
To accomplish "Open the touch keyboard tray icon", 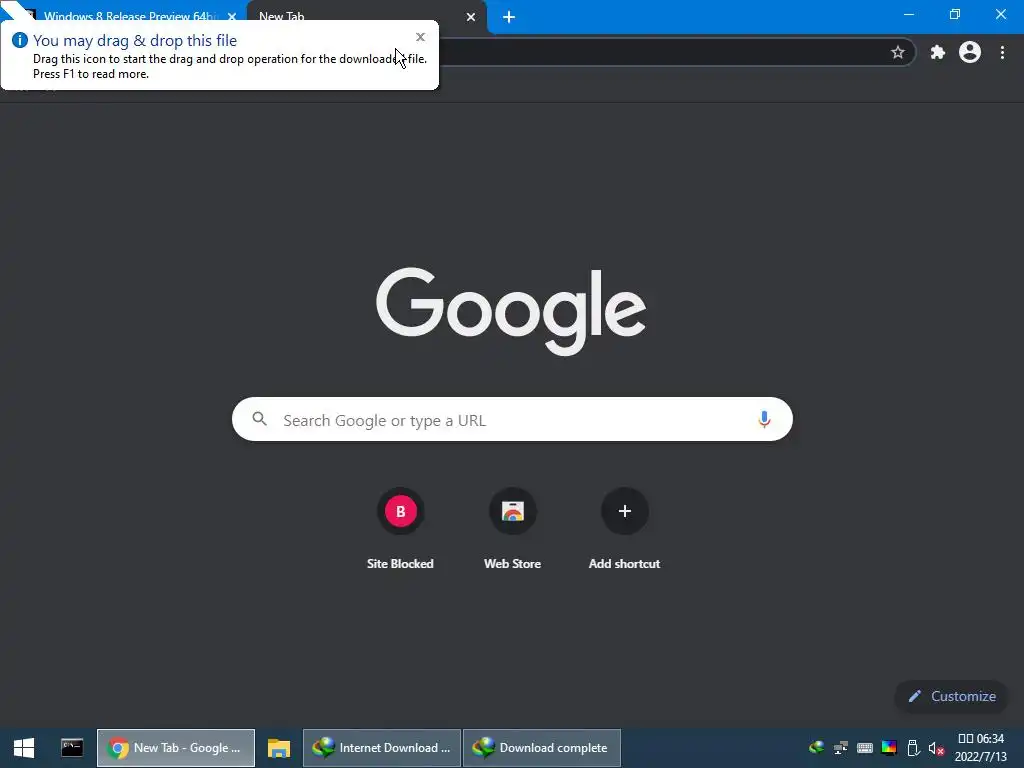I will coord(865,748).
